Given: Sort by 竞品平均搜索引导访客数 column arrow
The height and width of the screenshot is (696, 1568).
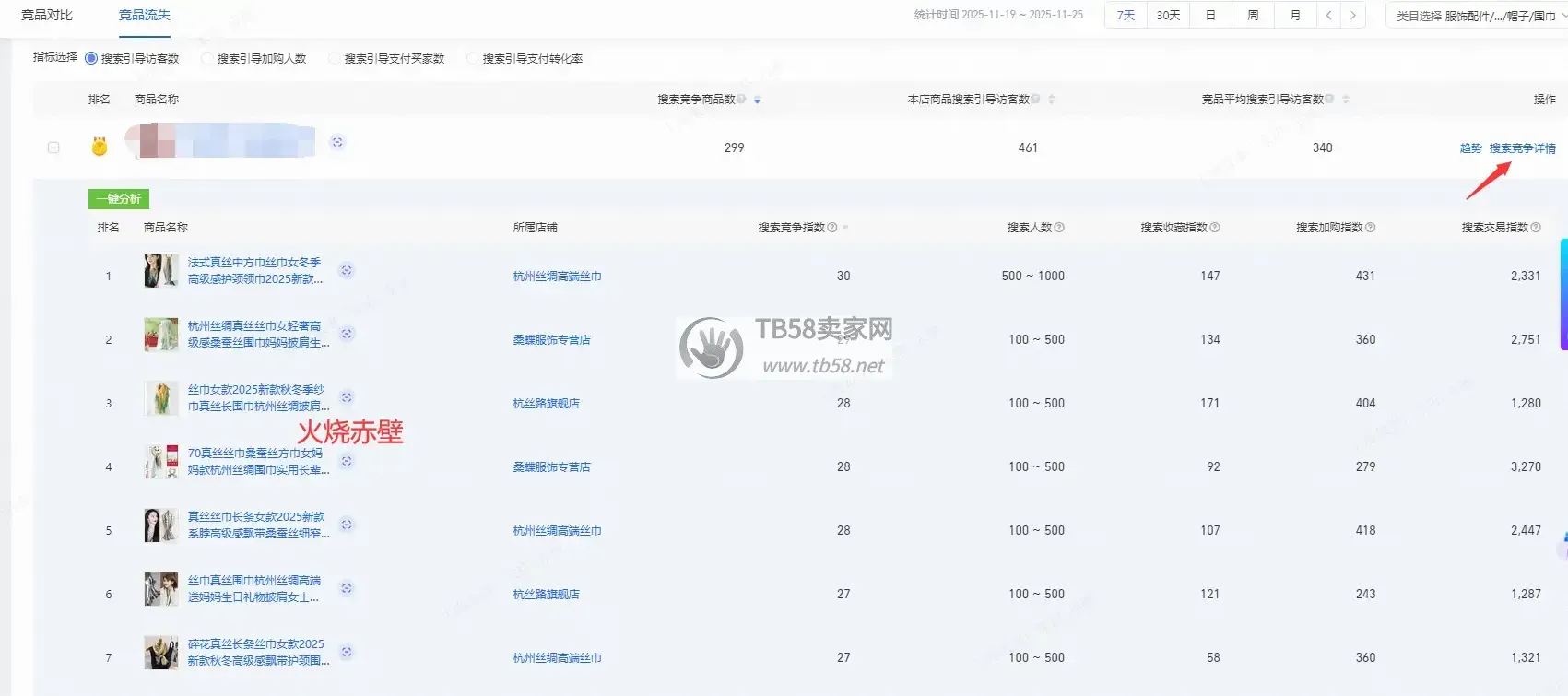Looking at the screenshot, I should tap(1346, 100).
